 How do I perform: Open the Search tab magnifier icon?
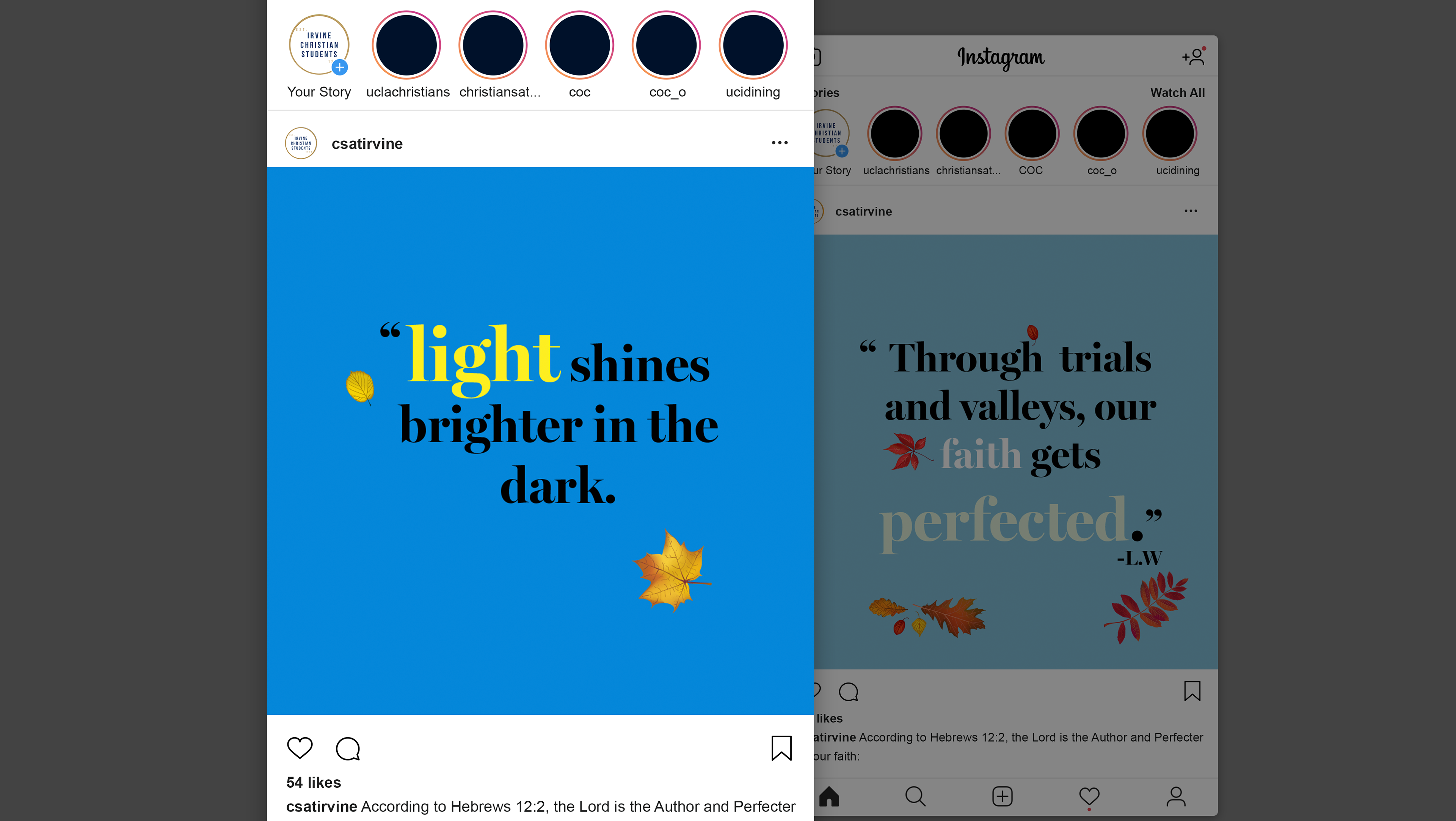(x=915, y=796)
